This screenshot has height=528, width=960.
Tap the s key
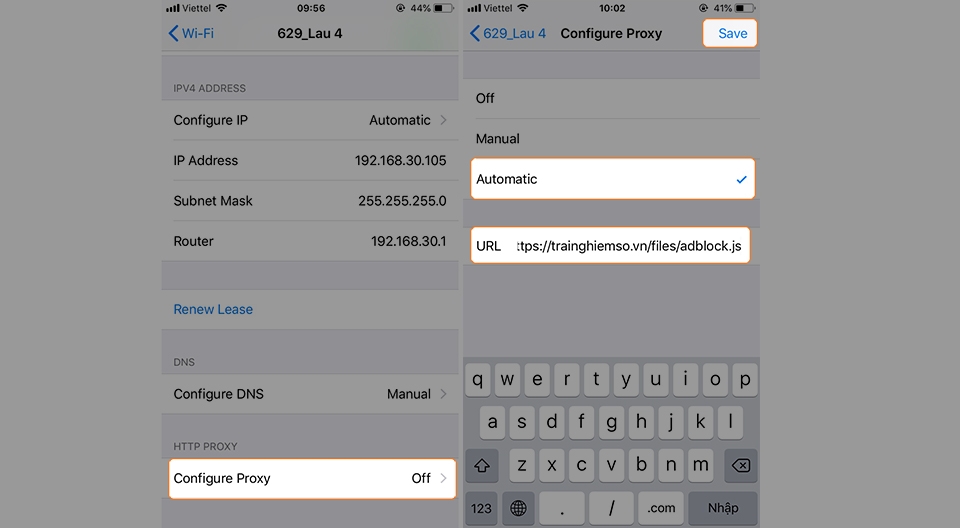(x=522, y=422)
